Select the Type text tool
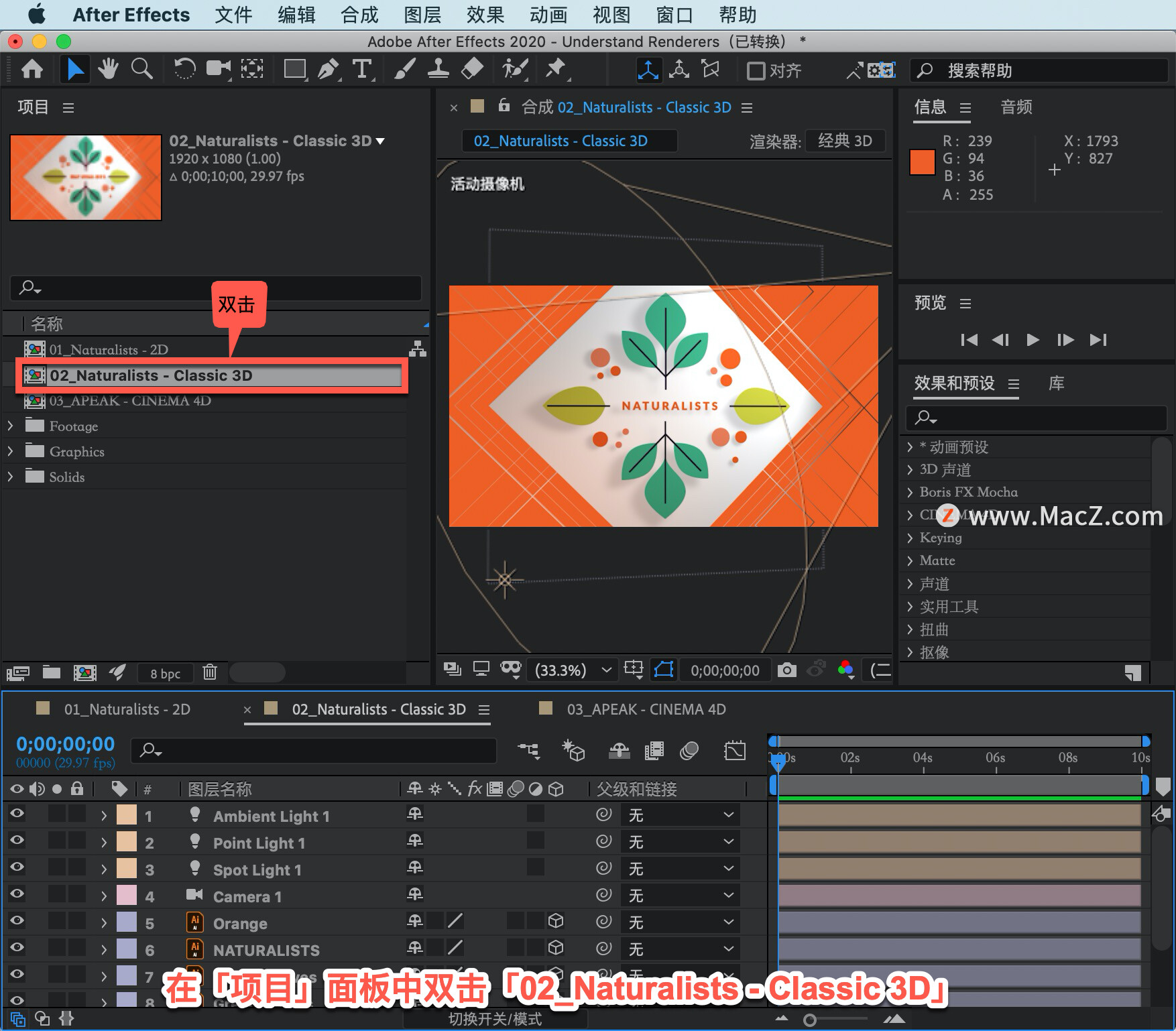Viewport: 1176px width, 1031px height. [x=362, y=69]
